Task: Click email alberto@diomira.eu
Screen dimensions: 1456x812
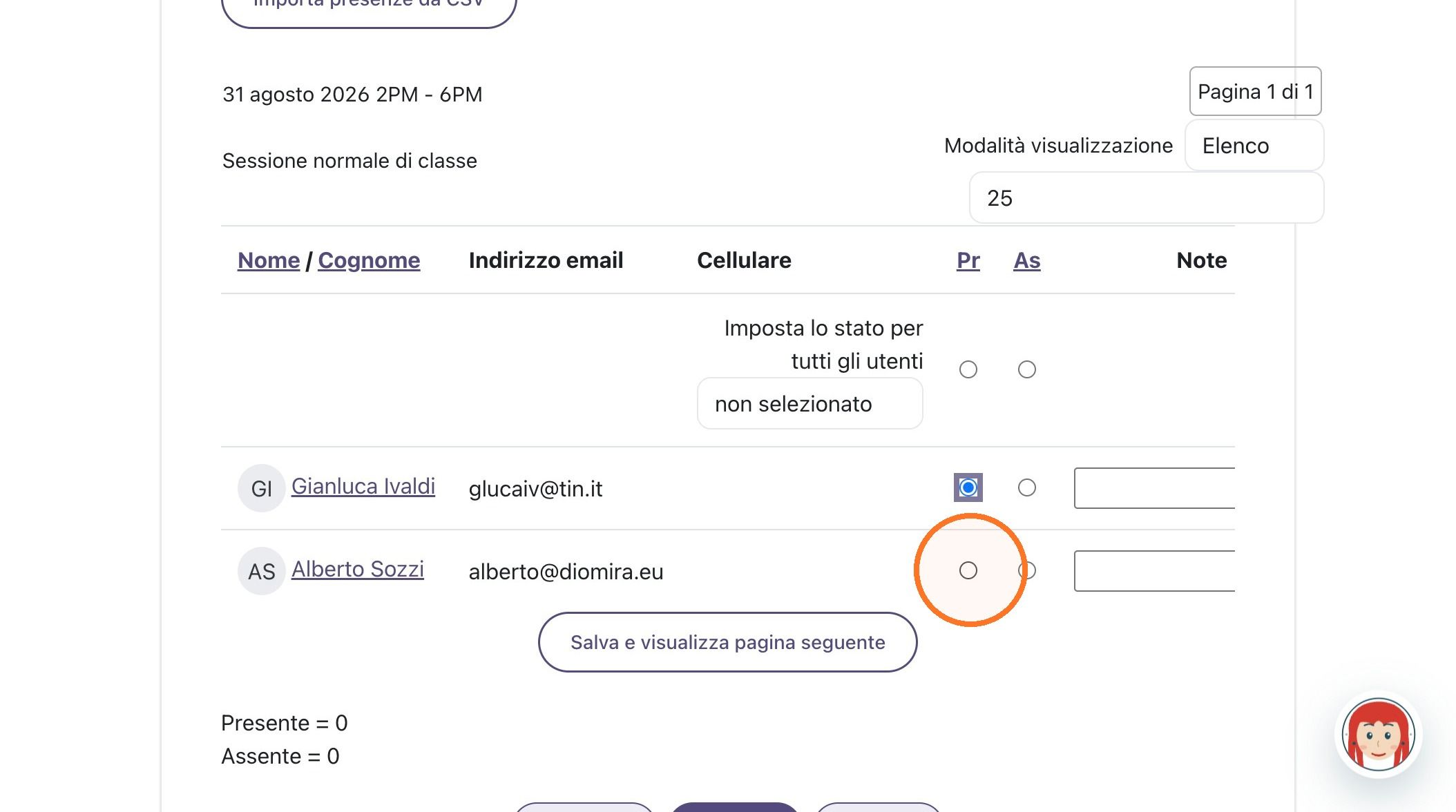Action: pyautogui.click(x=566, y=572)
